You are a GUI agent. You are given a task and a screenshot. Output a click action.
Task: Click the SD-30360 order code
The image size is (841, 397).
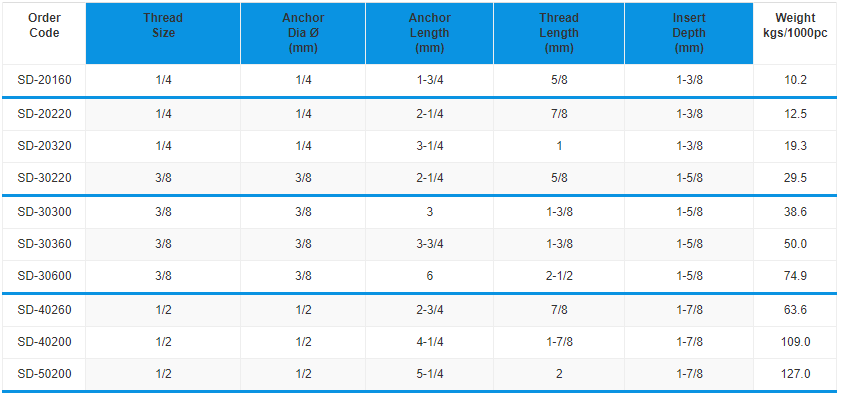(x=44, y=244)
